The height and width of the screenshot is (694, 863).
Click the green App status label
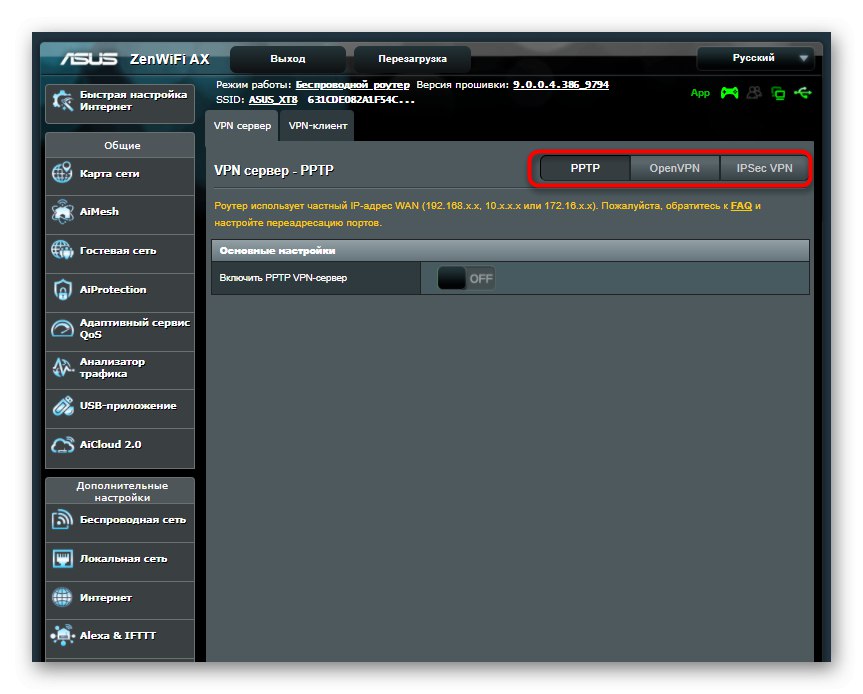(x=700, y=93)
